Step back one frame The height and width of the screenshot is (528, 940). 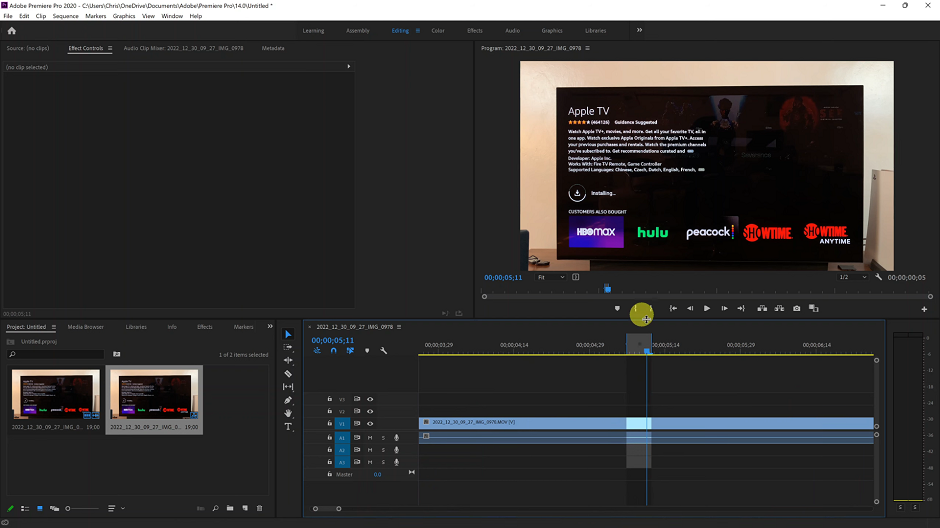690,309
